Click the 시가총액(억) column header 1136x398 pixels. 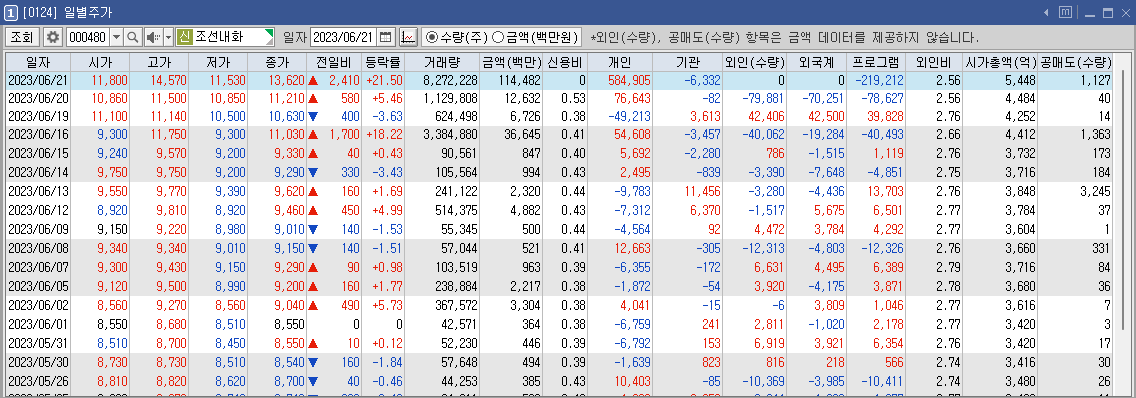tap(1000, 62)
